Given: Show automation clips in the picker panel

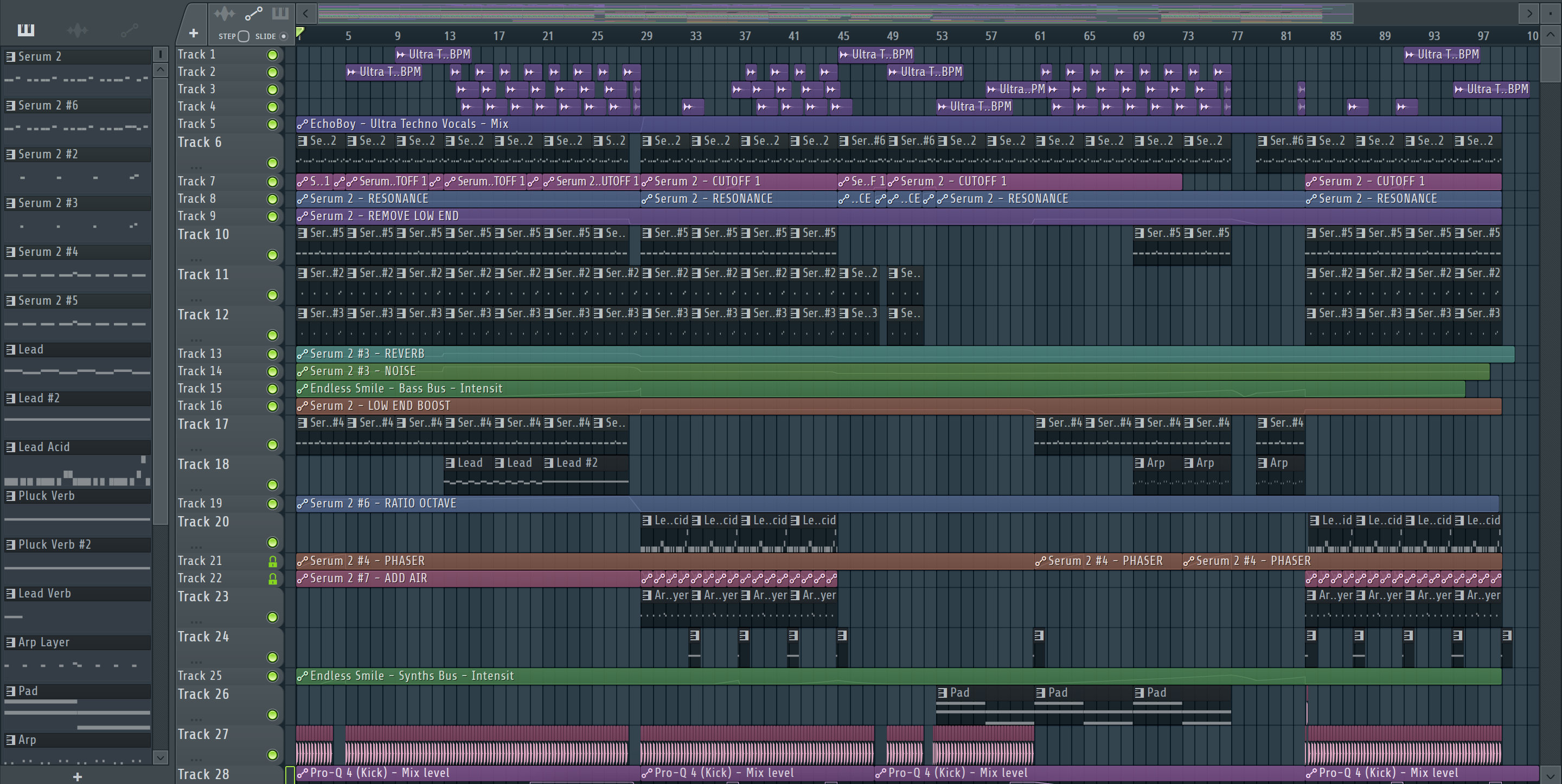Looking at the screenshot, I should coord(129,30).
